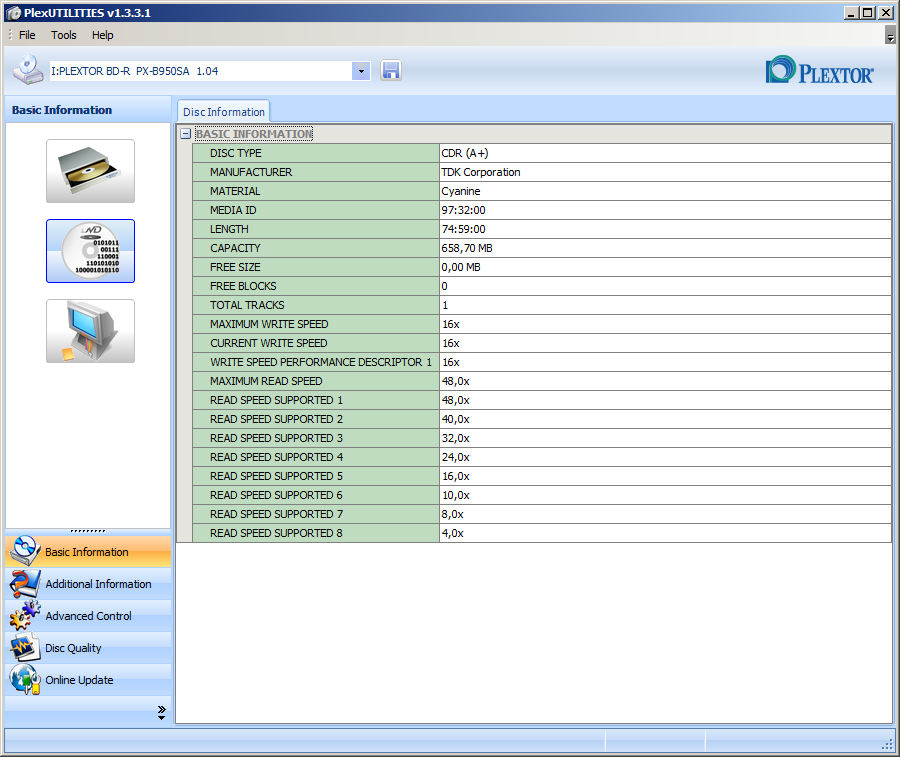Click the Basic Information pane header
The height and width of the screenshot is (757, 900).
(x=88, y=110)
